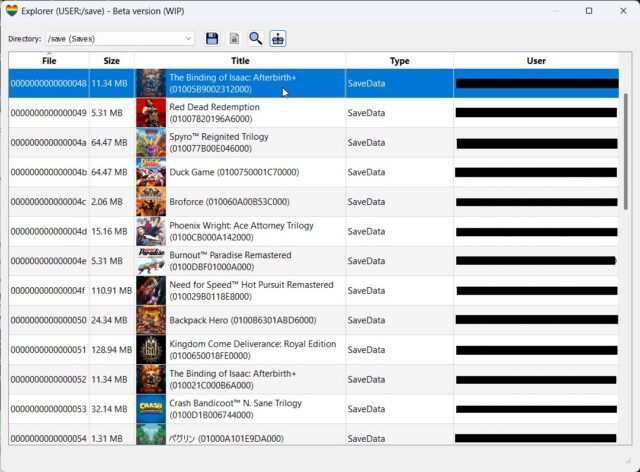
Task: Toggle the joystick games toolbar icon
Action: click(278, 39)
